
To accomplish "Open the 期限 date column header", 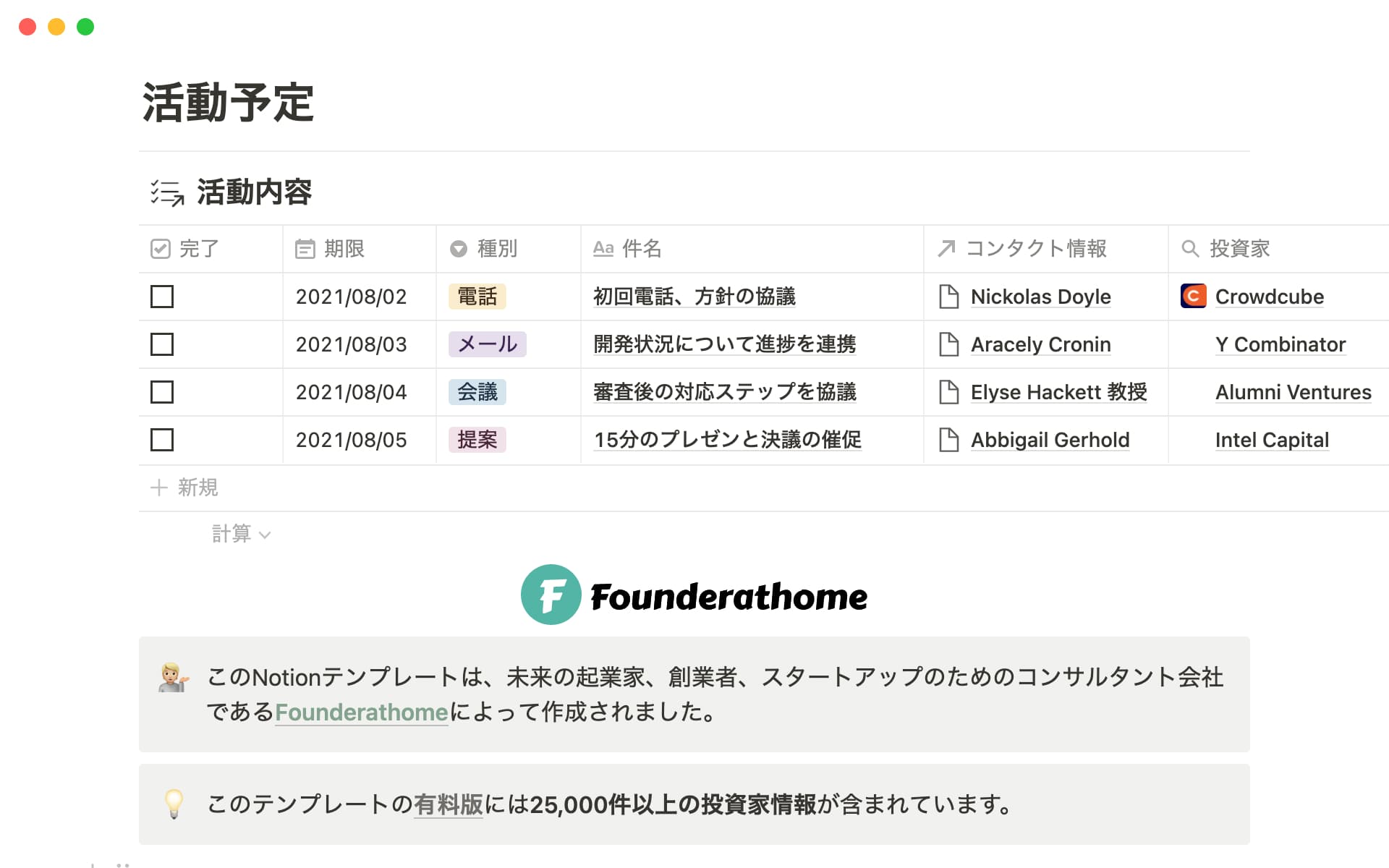I will click(343, 249).
